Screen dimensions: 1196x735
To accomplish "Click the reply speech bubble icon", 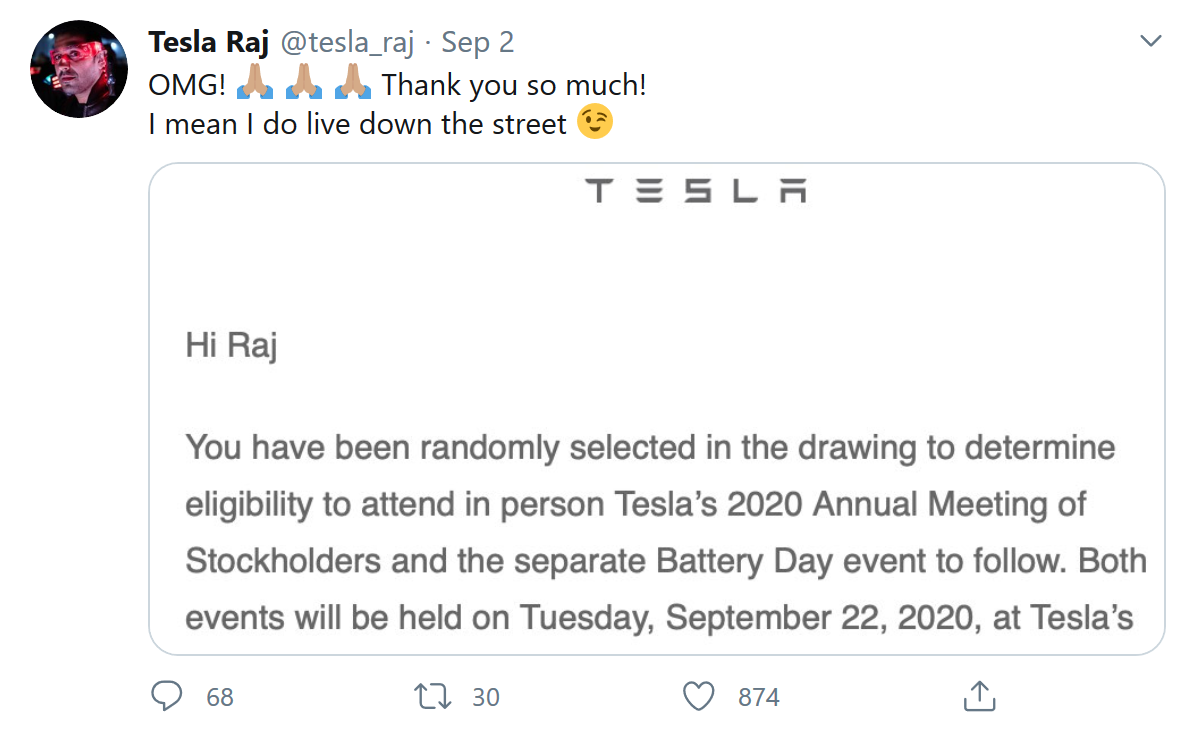I will coord(167,695).
